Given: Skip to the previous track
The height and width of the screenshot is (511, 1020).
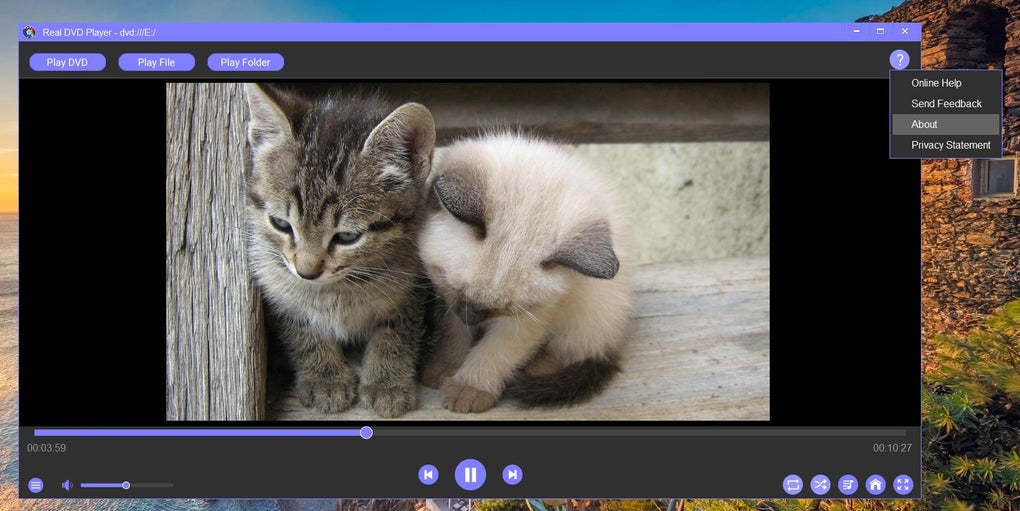Looking at the screenshot, I should 428,475.
